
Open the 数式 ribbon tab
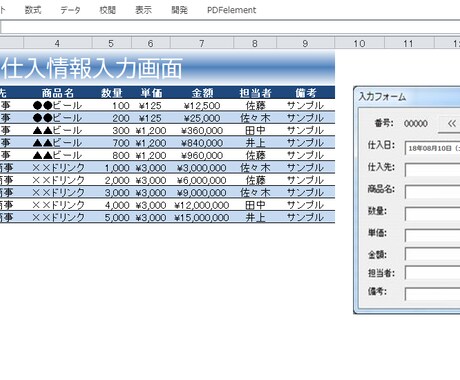(33, 10)
